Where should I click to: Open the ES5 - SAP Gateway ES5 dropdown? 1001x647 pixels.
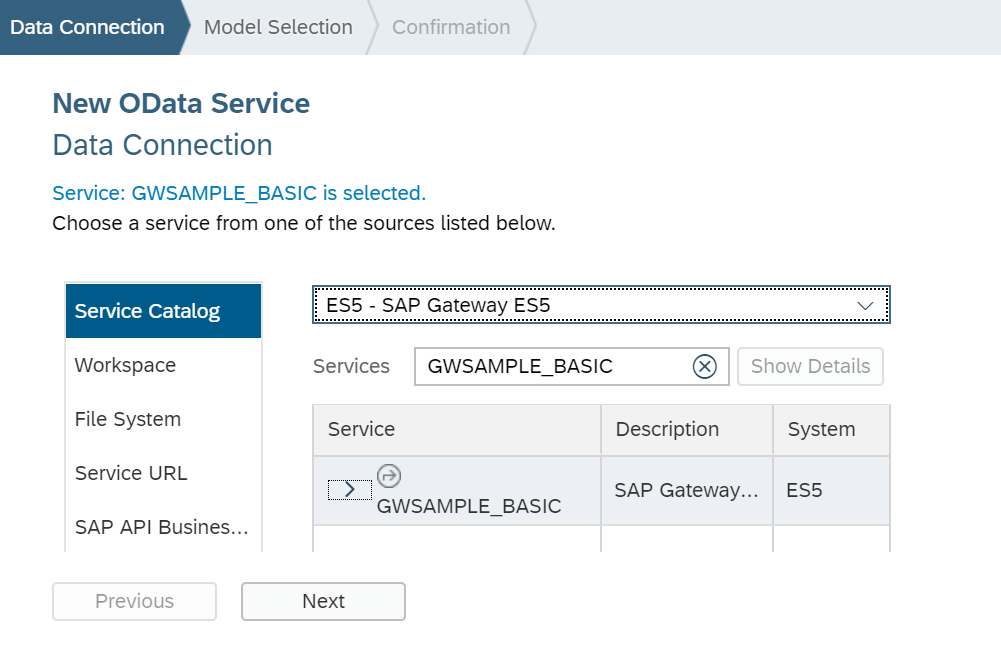click(600, 305)
